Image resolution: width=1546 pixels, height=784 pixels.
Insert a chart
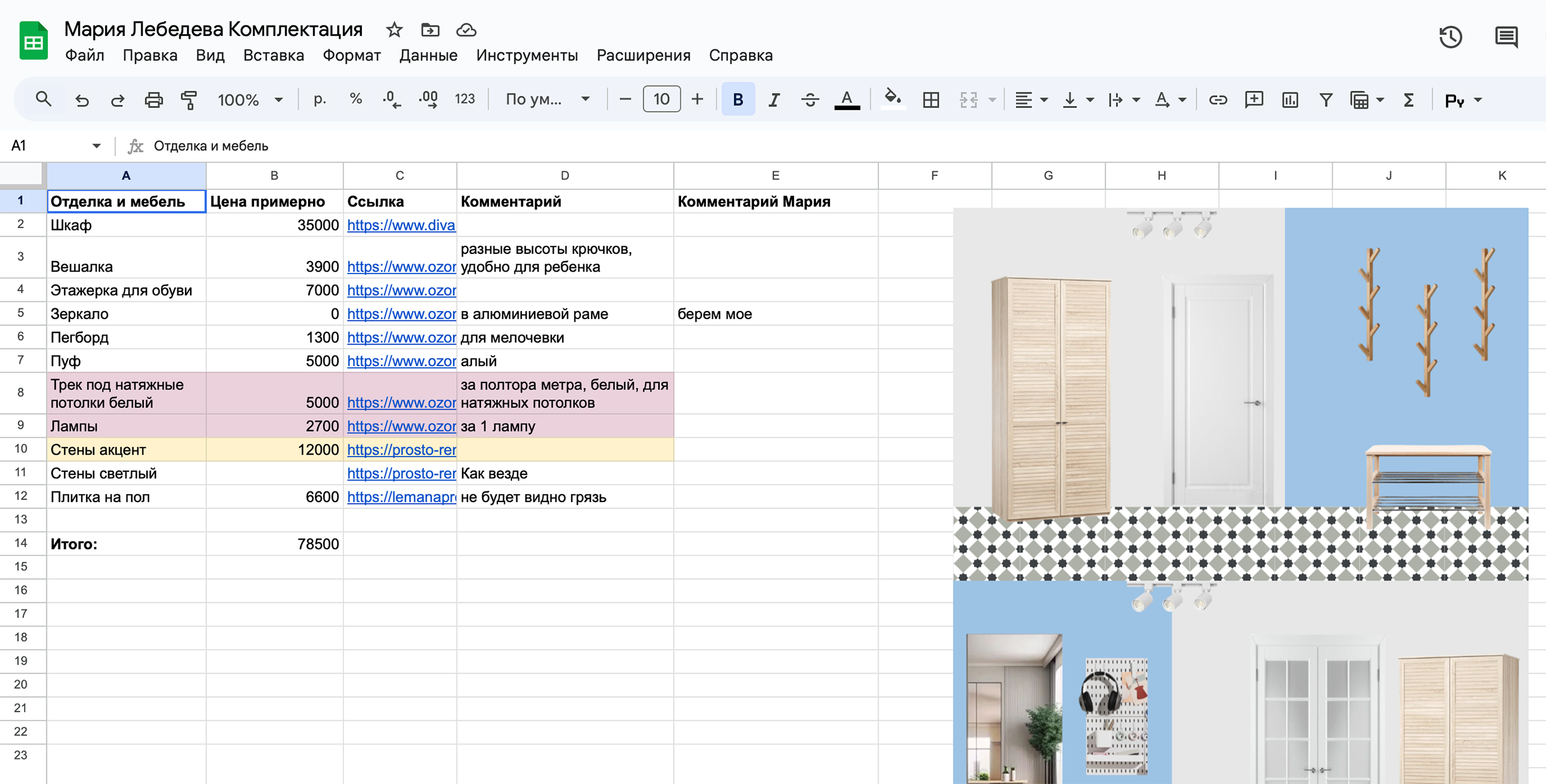1290,99
